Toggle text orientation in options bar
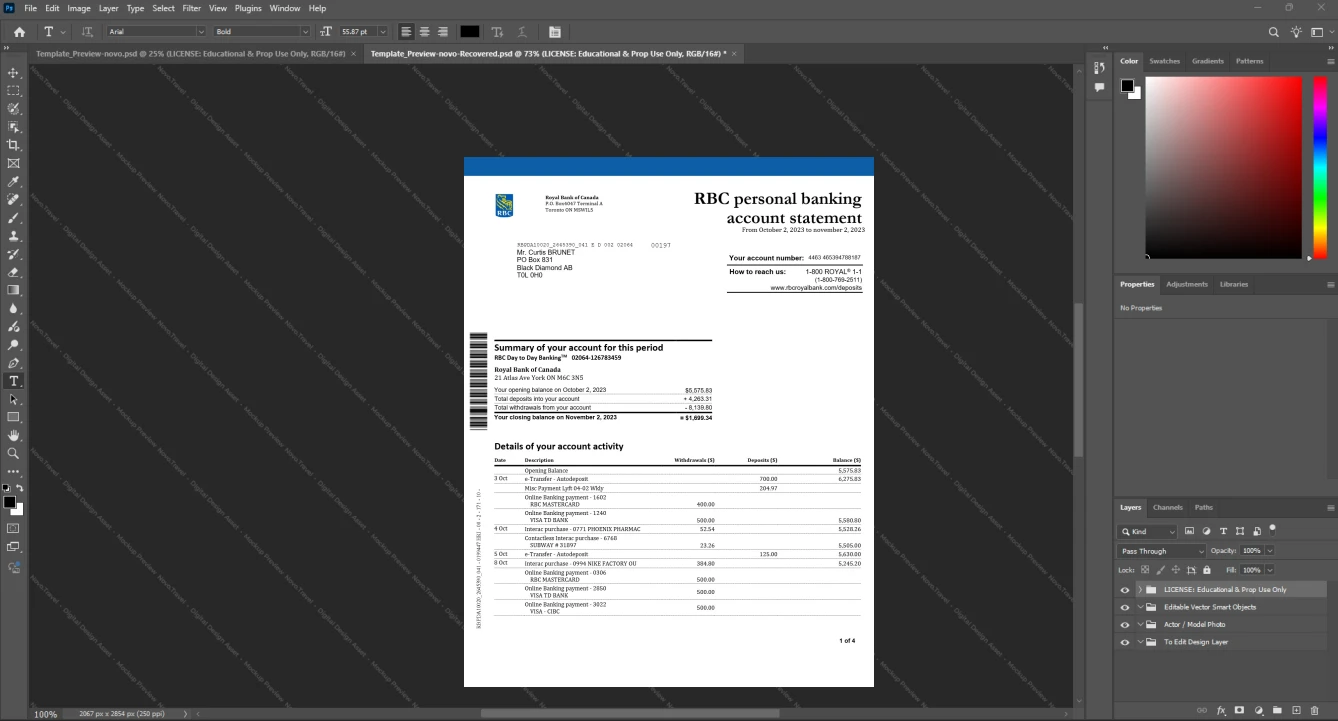 coord(87,32)
